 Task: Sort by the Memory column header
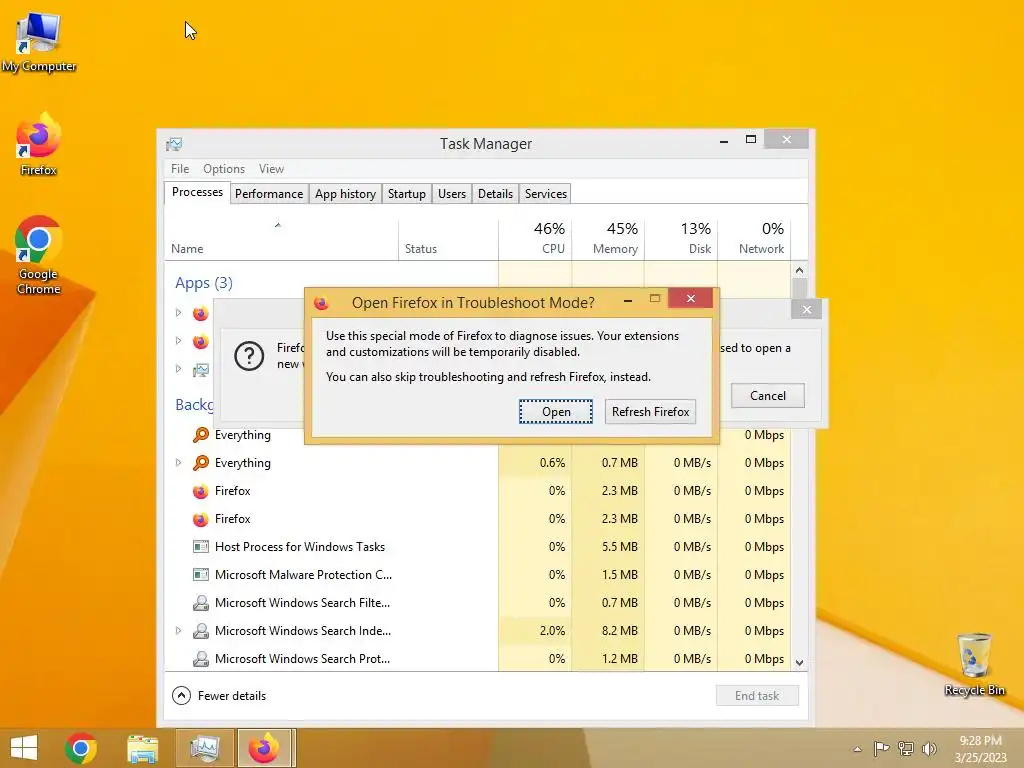click(x=608, y=238)
